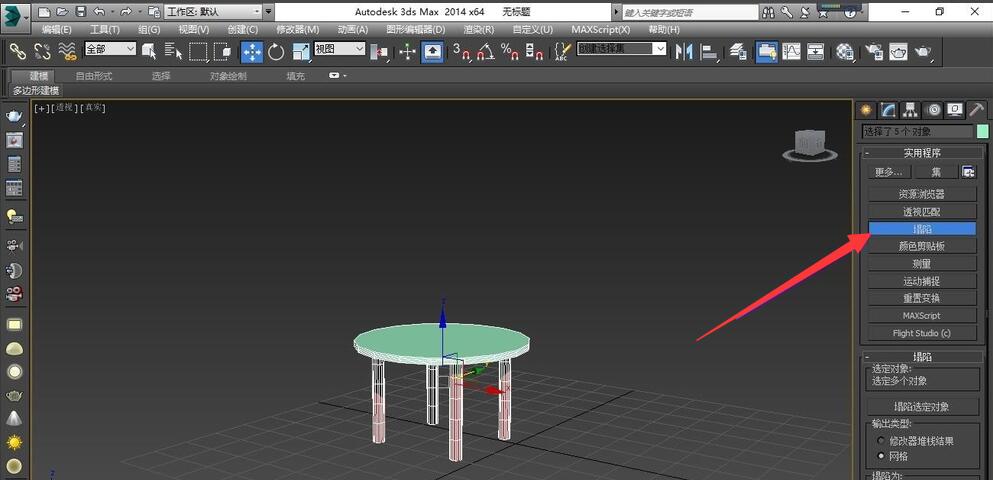Click the Mirror tool icon

[684, 51]
